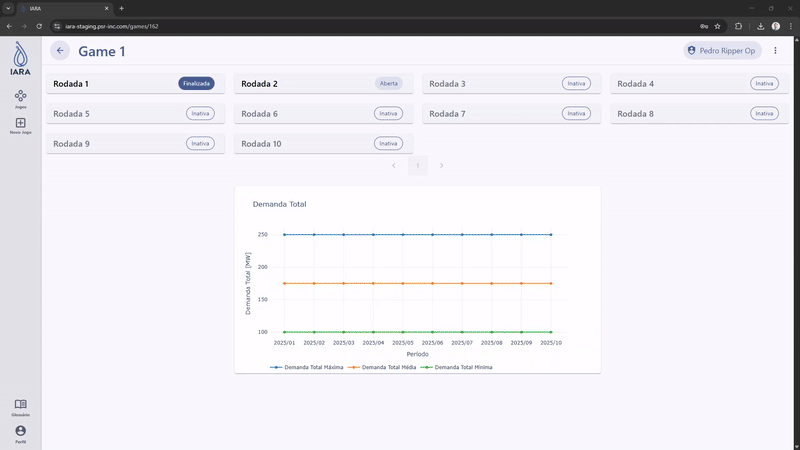Open the Rodada 4 card

tap(699, 84)
